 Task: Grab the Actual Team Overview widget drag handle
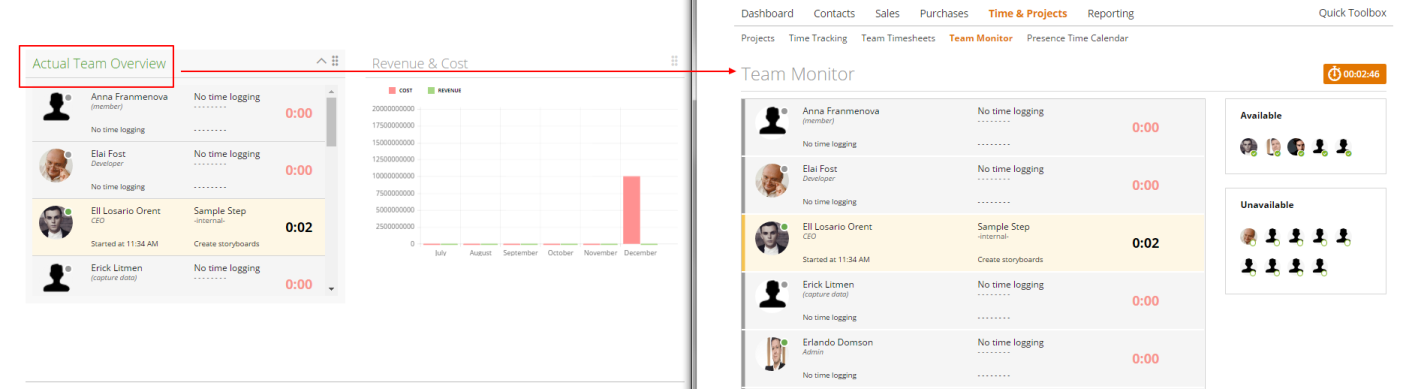335,61
